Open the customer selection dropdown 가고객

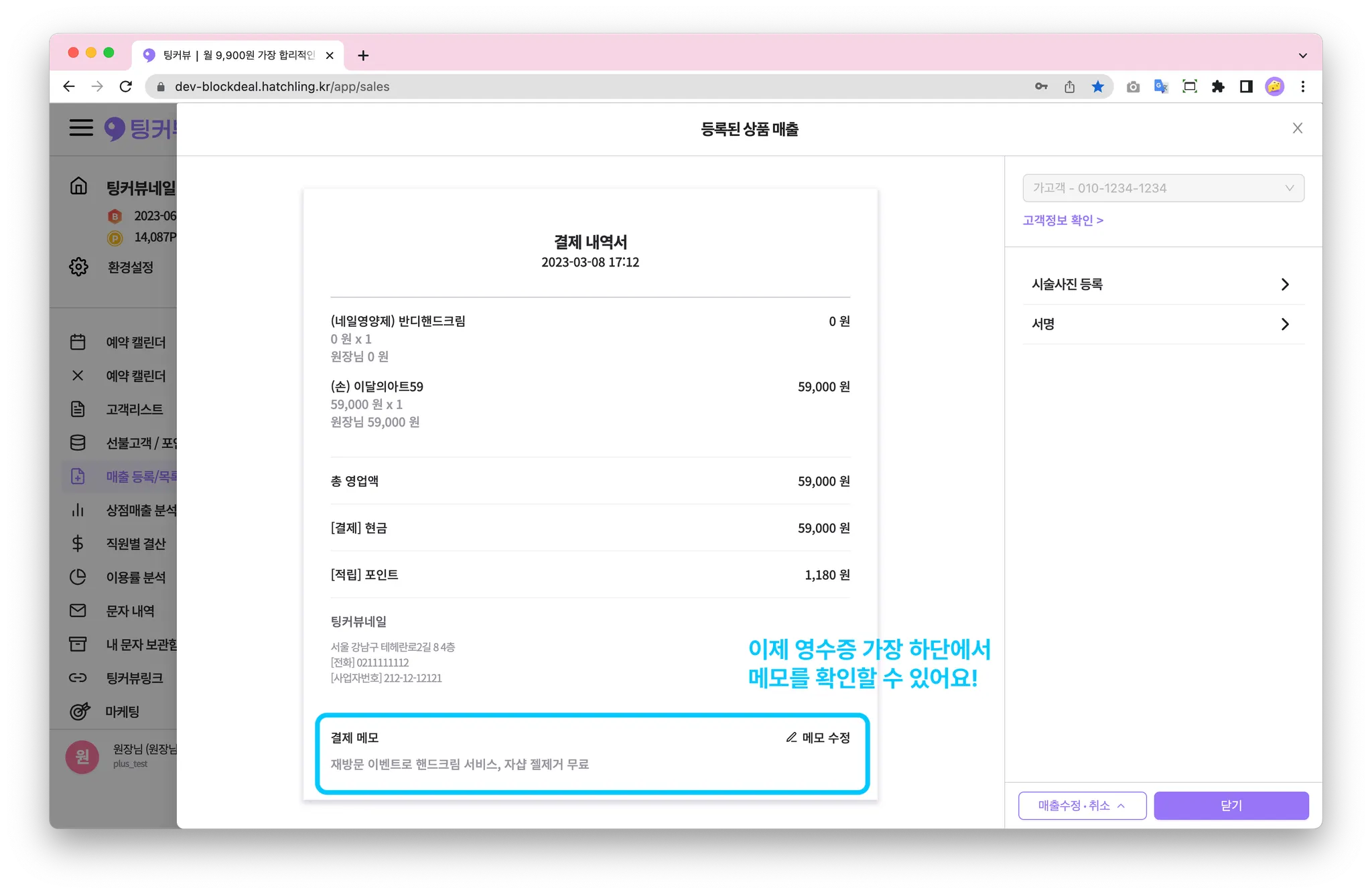click(1163, 188)
